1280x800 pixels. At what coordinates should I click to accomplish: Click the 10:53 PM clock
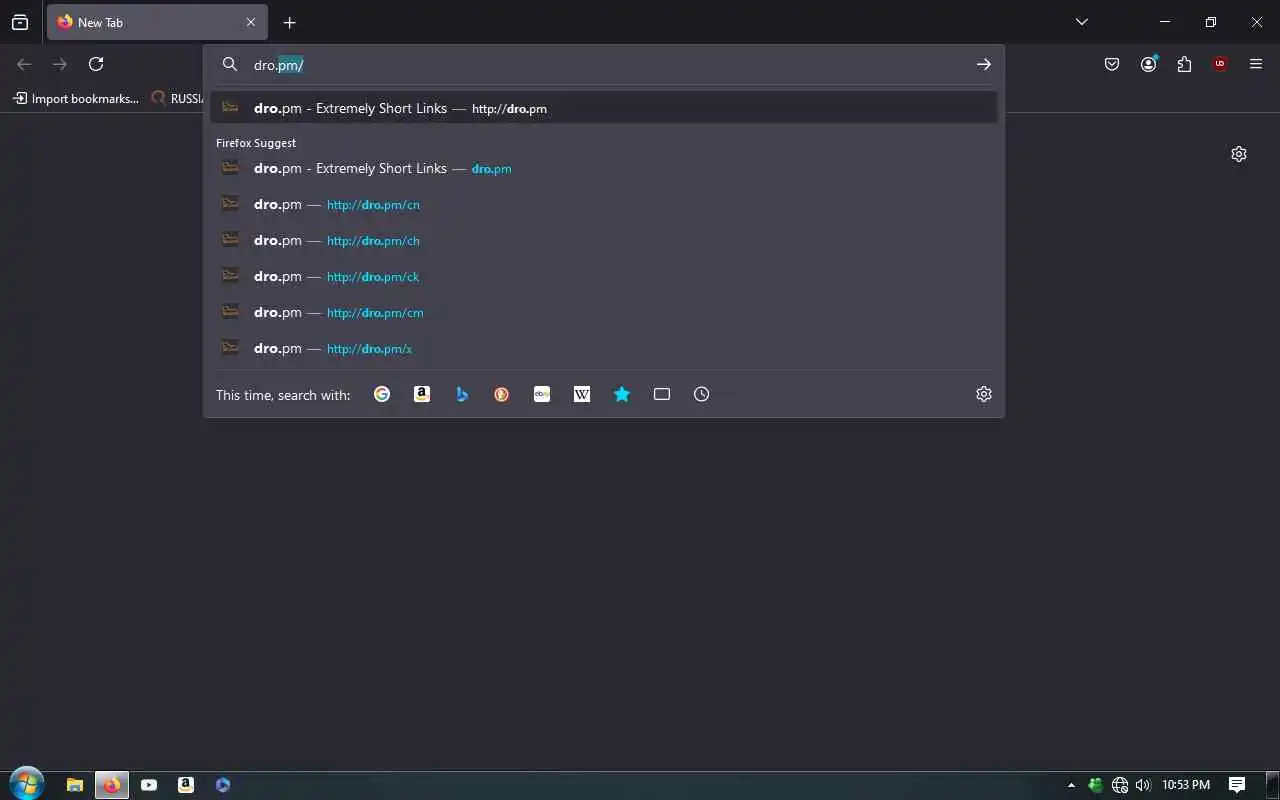[x=1186, y=785]
